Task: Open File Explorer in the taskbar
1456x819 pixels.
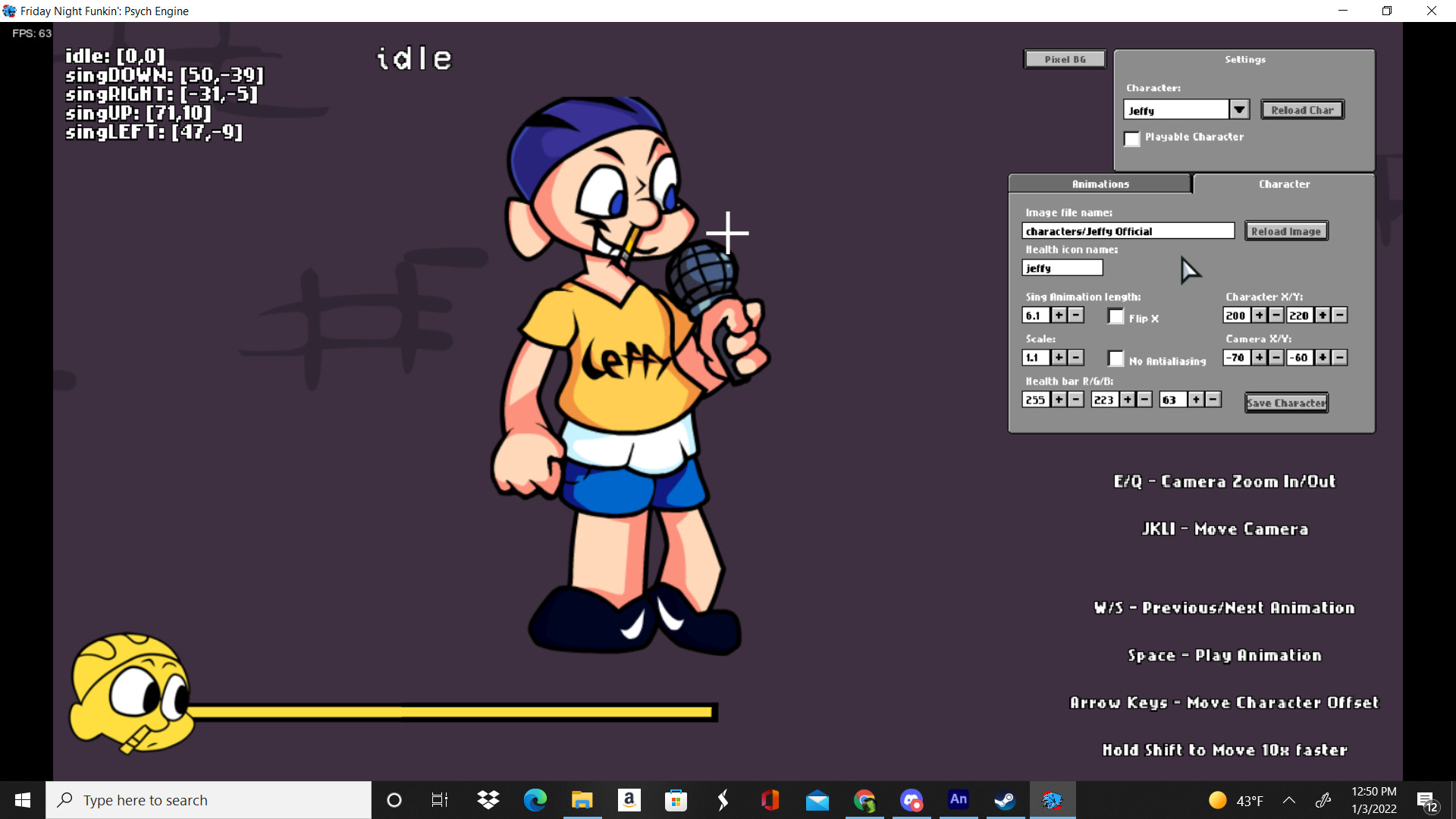Action: point(582,800)
